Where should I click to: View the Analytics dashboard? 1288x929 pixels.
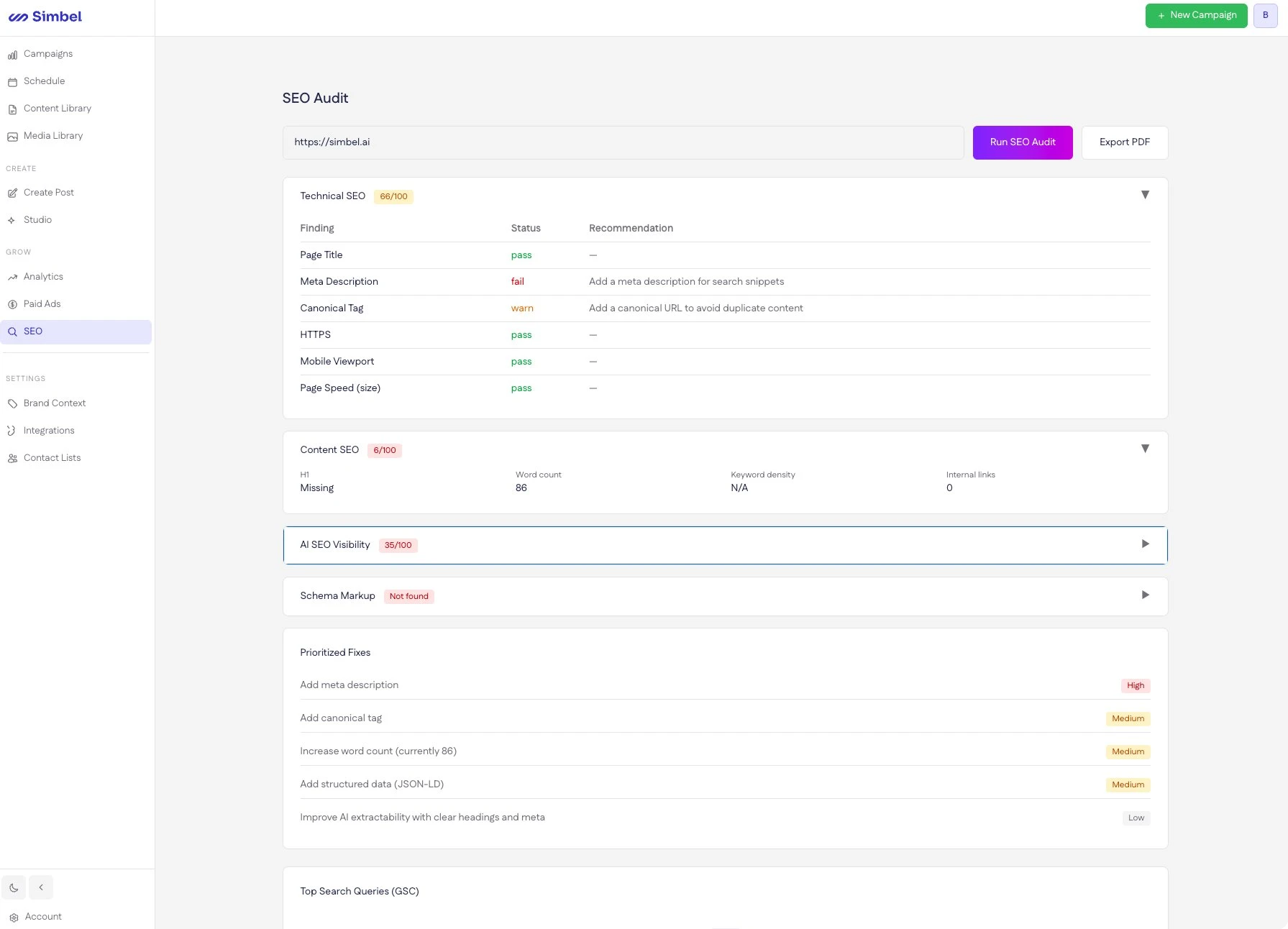(x=43, y=276)
